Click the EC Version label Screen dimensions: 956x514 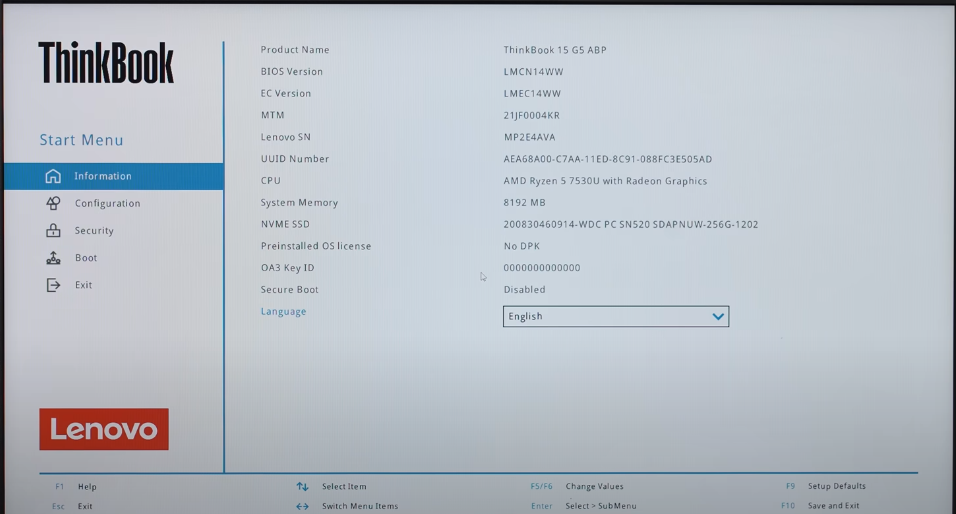click(x=286, y=93)
